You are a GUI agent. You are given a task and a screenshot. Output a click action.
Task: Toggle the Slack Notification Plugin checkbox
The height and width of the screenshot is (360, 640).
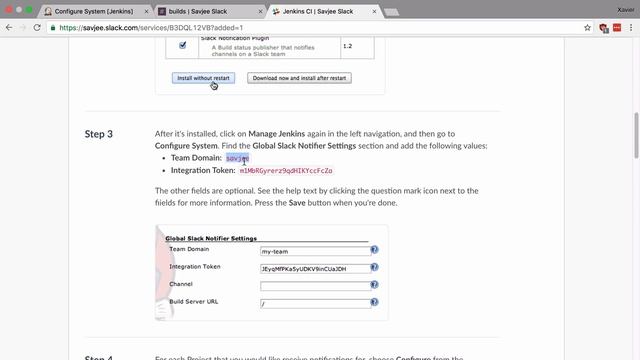tap(182, 45)
